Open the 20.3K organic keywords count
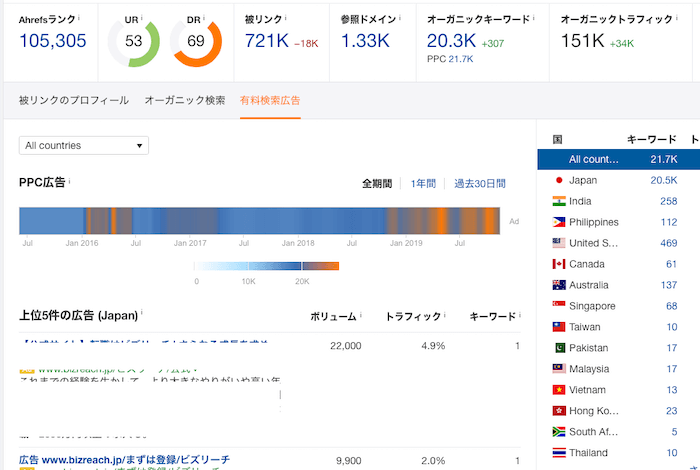The width and height of the screenshot is (700, 470). pyautogui.click(x=451, y=41)
